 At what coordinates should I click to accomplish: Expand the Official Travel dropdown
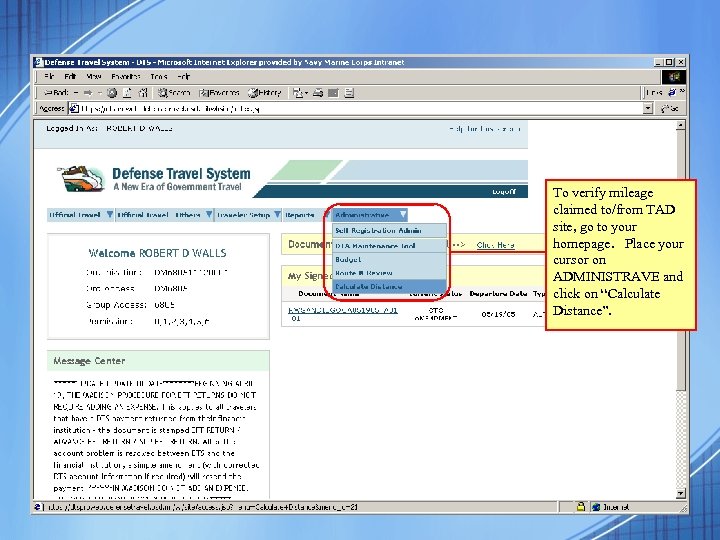point(110,214)
